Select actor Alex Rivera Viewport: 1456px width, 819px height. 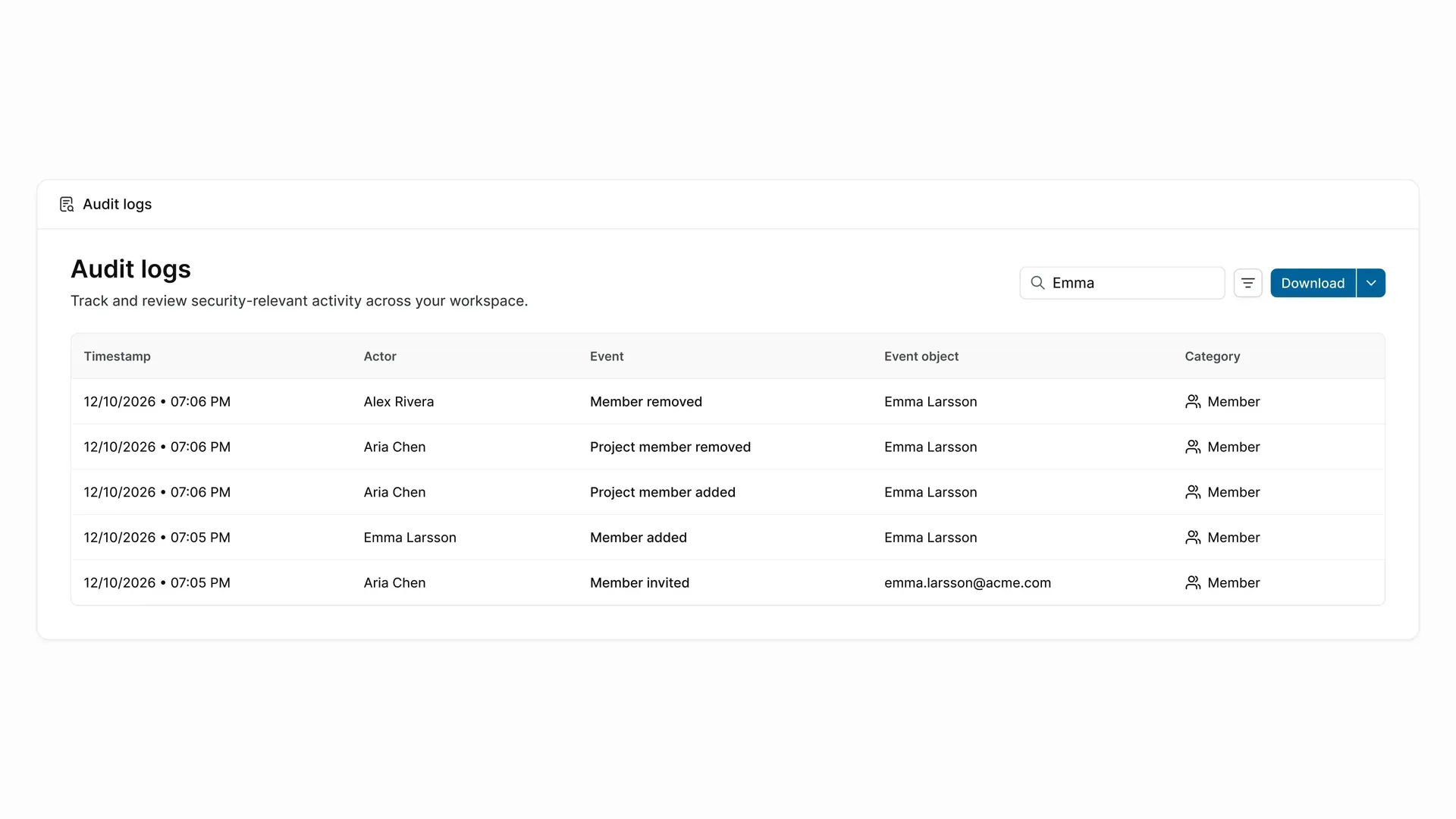tap(399, 402)
